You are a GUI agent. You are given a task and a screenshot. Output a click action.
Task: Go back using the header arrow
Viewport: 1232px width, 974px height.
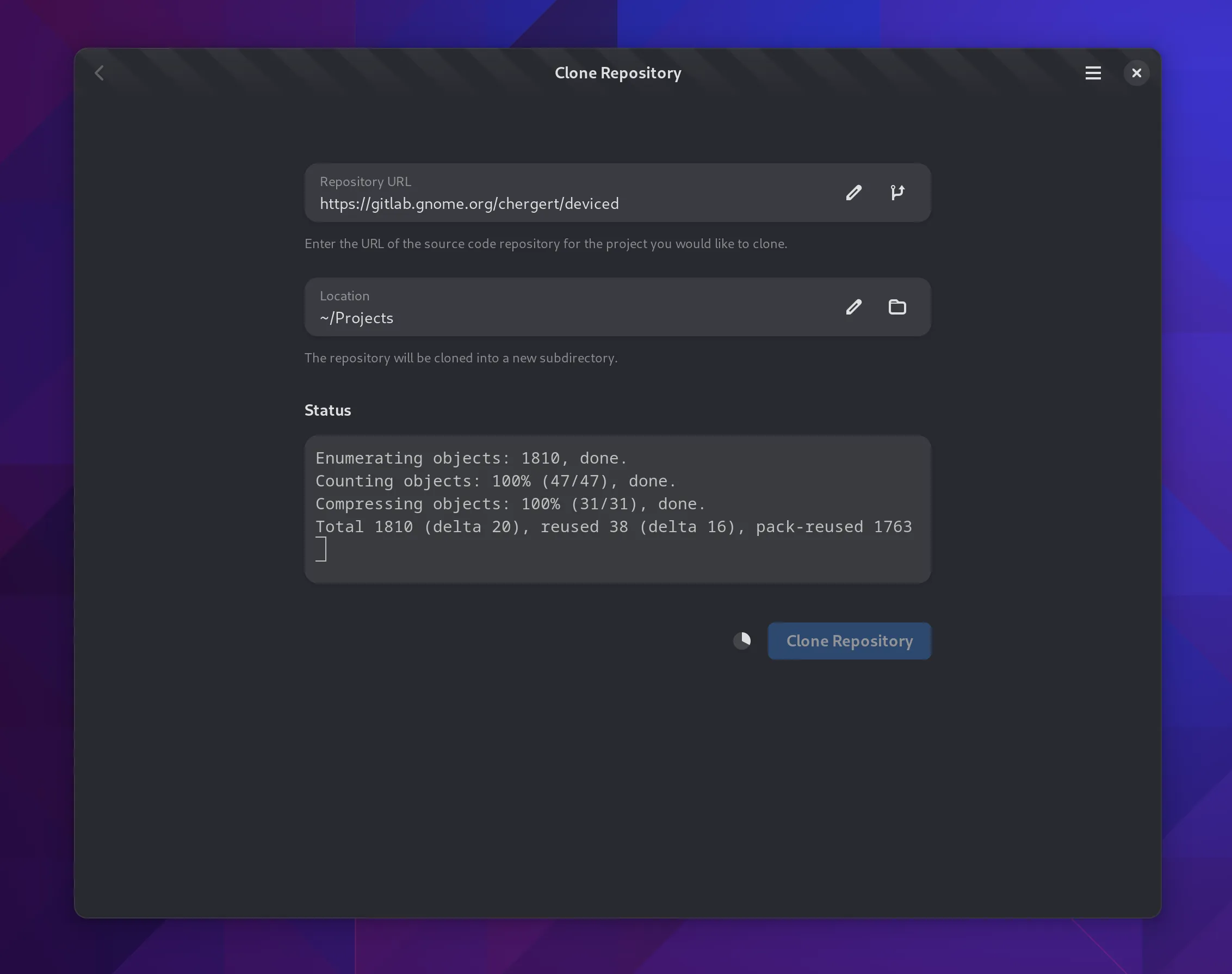pyautogui.click(x=99, y=73)
